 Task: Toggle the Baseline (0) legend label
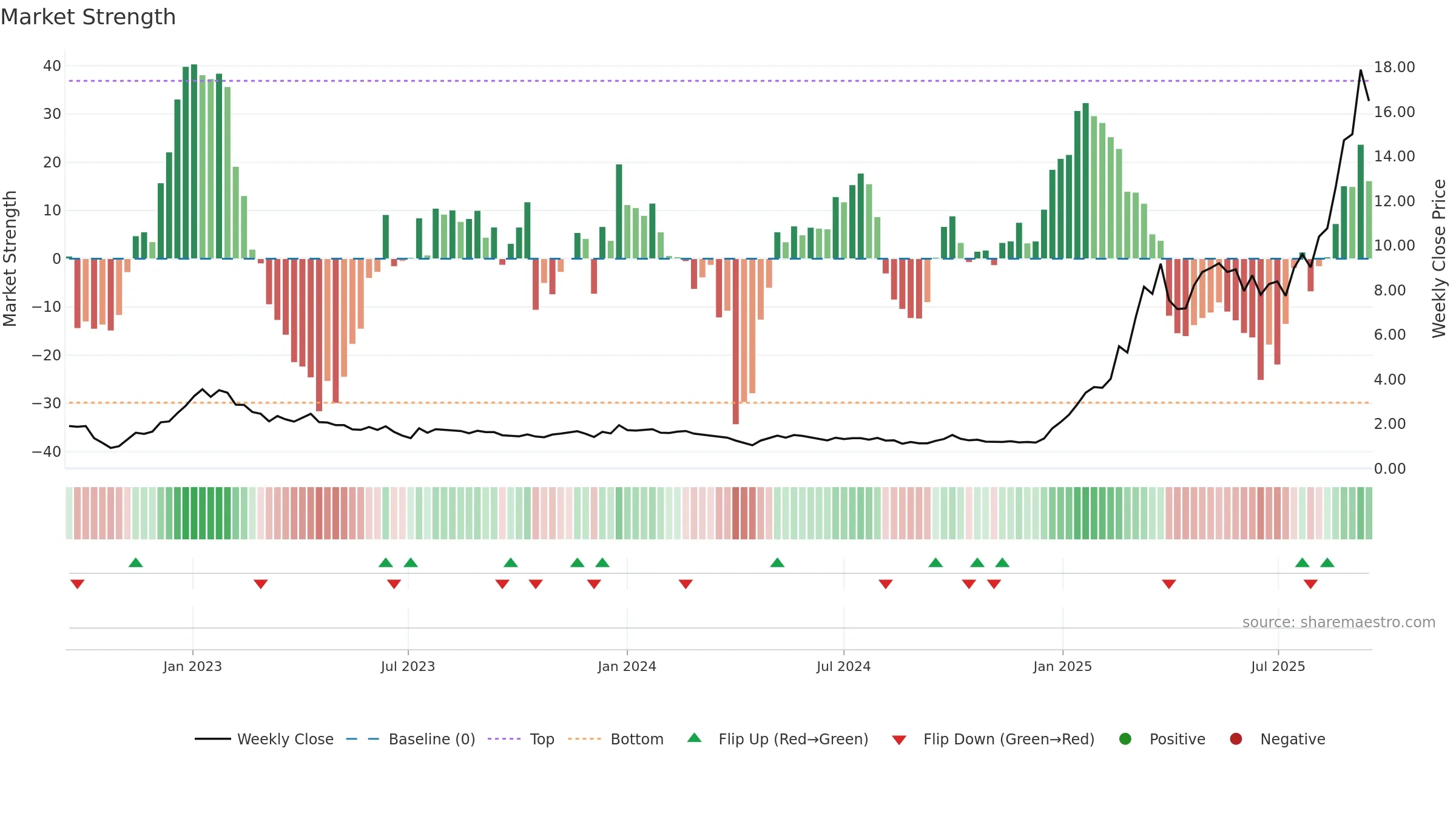click(432, 740)
